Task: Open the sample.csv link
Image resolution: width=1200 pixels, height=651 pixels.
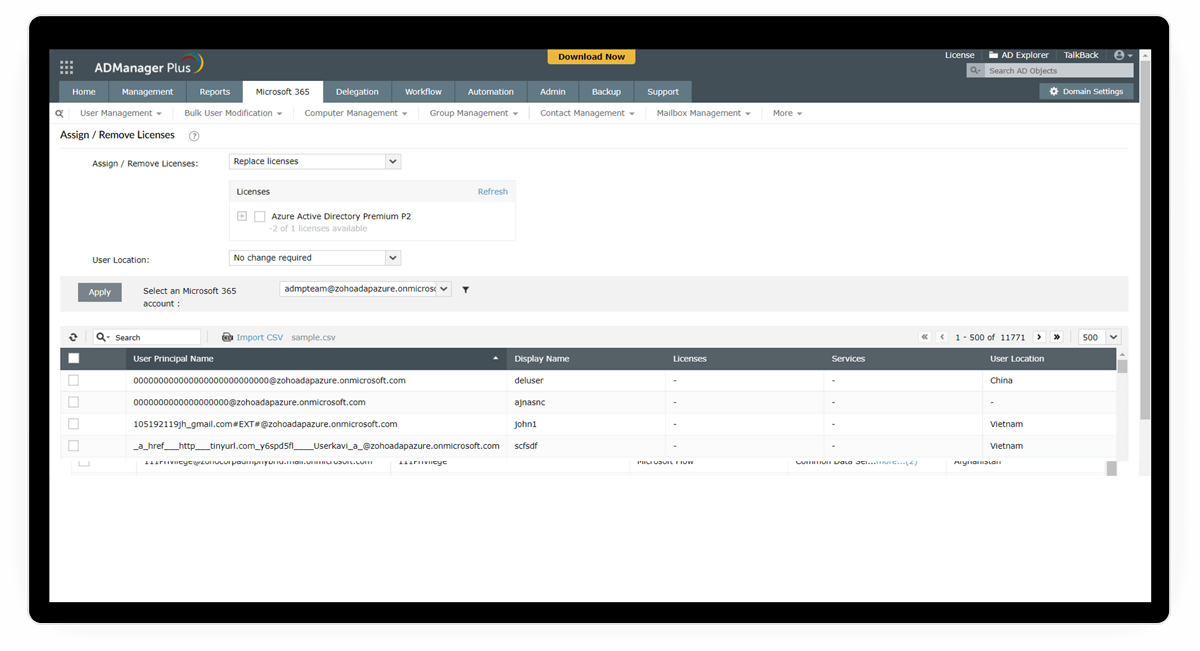Action: [x=313, y=338]
